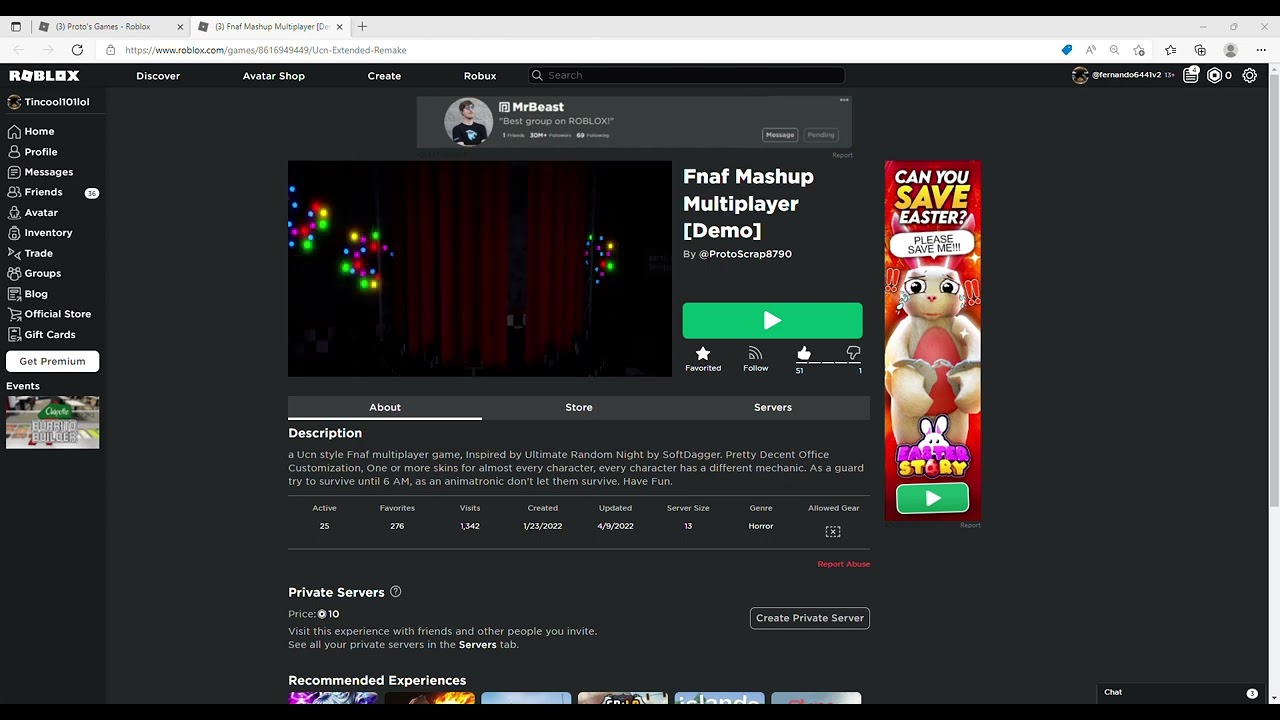The width and height of the screenshot is (1280, 720).
Task: Open Messages from the sidebar
Action: 48,172
